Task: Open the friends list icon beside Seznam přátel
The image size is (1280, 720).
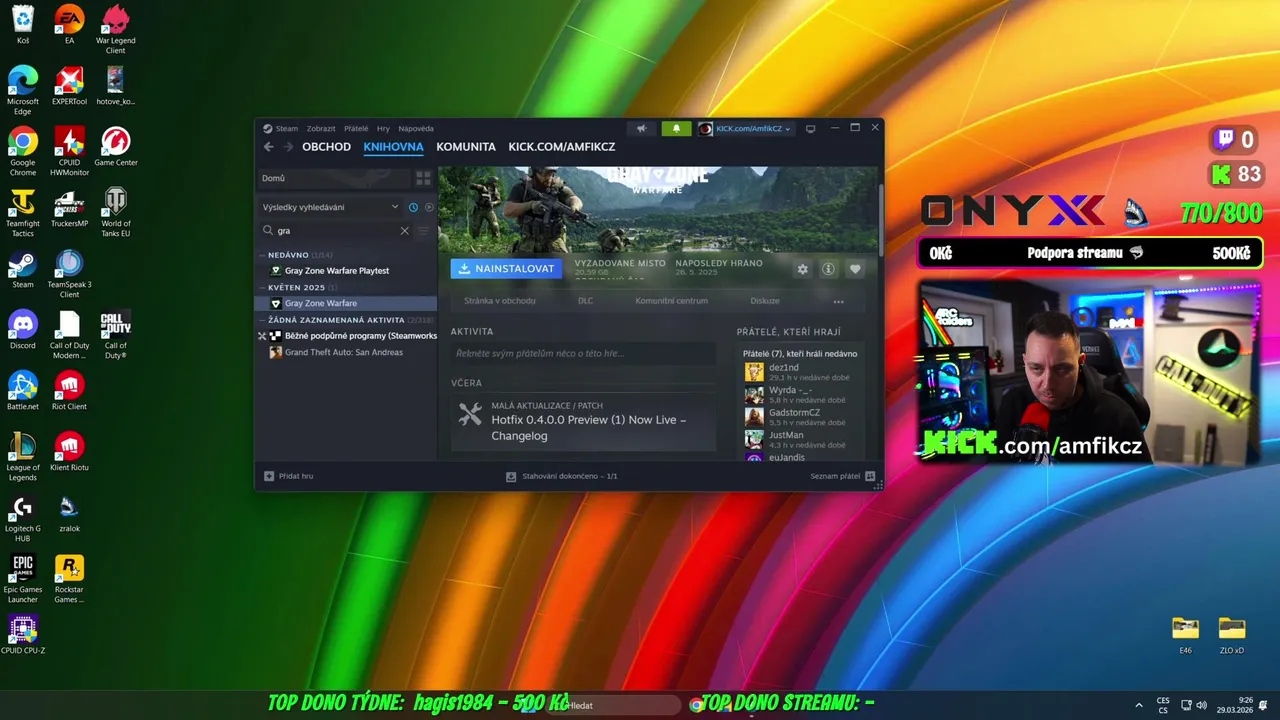Action: pos(870,476)
